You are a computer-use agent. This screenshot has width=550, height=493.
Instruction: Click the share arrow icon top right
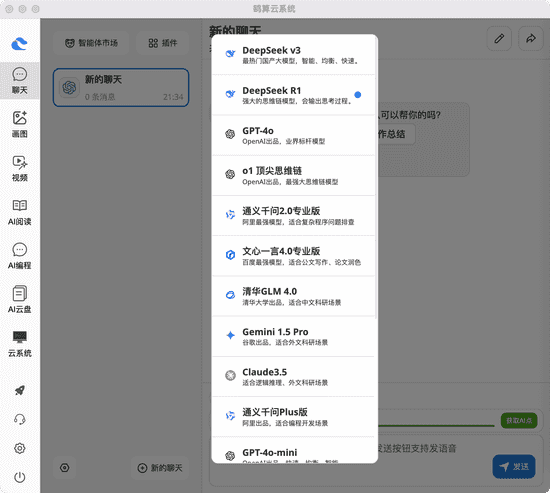tap(531, 38)
